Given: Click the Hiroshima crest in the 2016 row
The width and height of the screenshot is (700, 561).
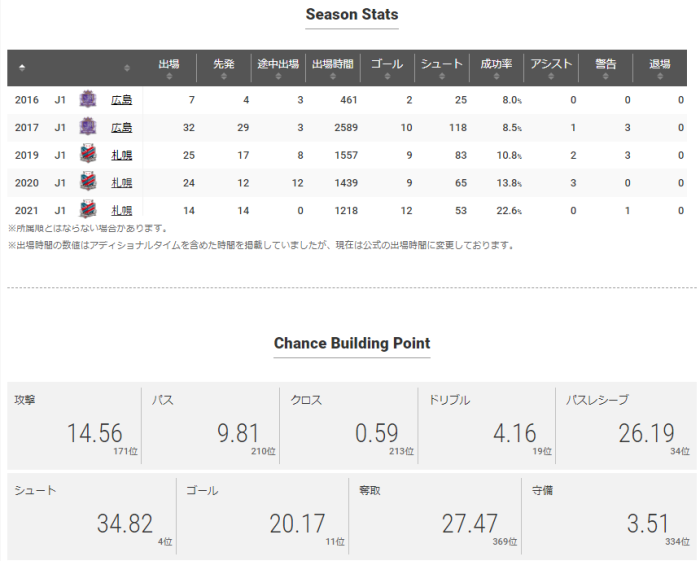Looking at the screenshot, I should coord(88,99).
